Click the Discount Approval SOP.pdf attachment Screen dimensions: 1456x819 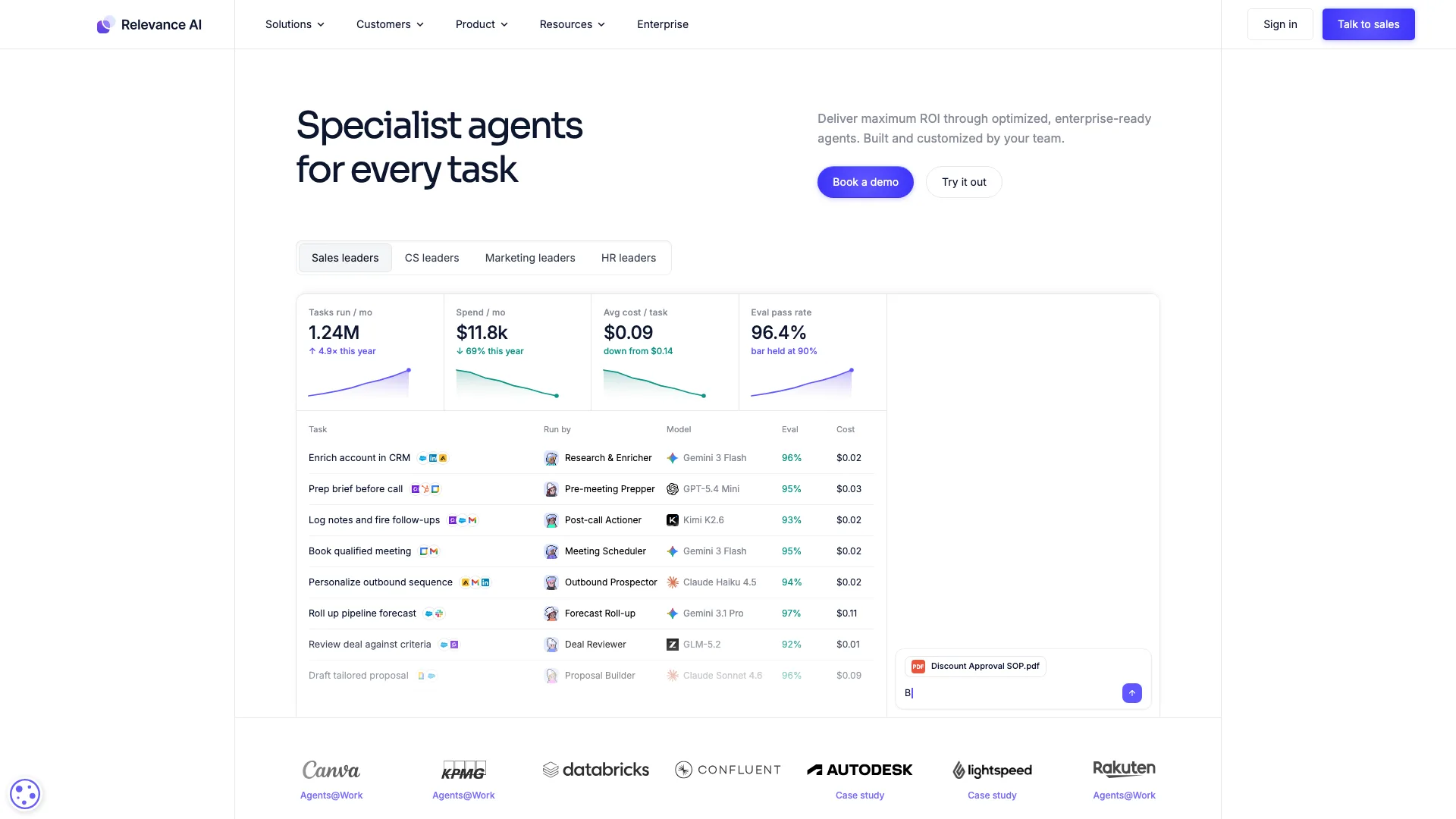coord(975,667)
